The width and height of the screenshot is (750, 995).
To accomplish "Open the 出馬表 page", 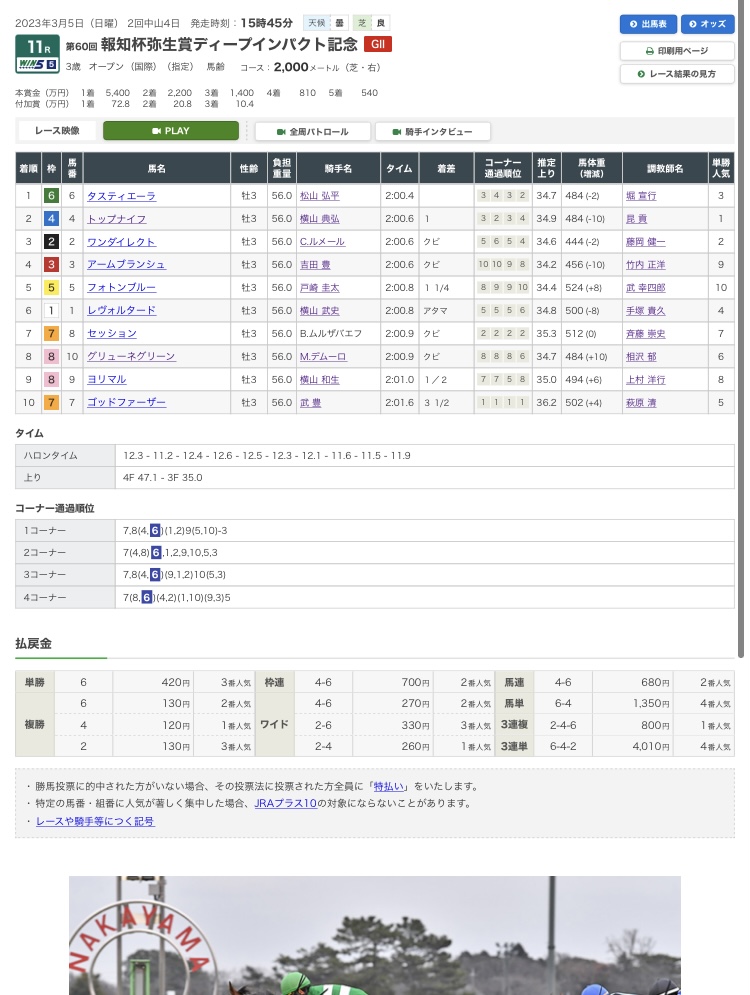I will [648, 24].
